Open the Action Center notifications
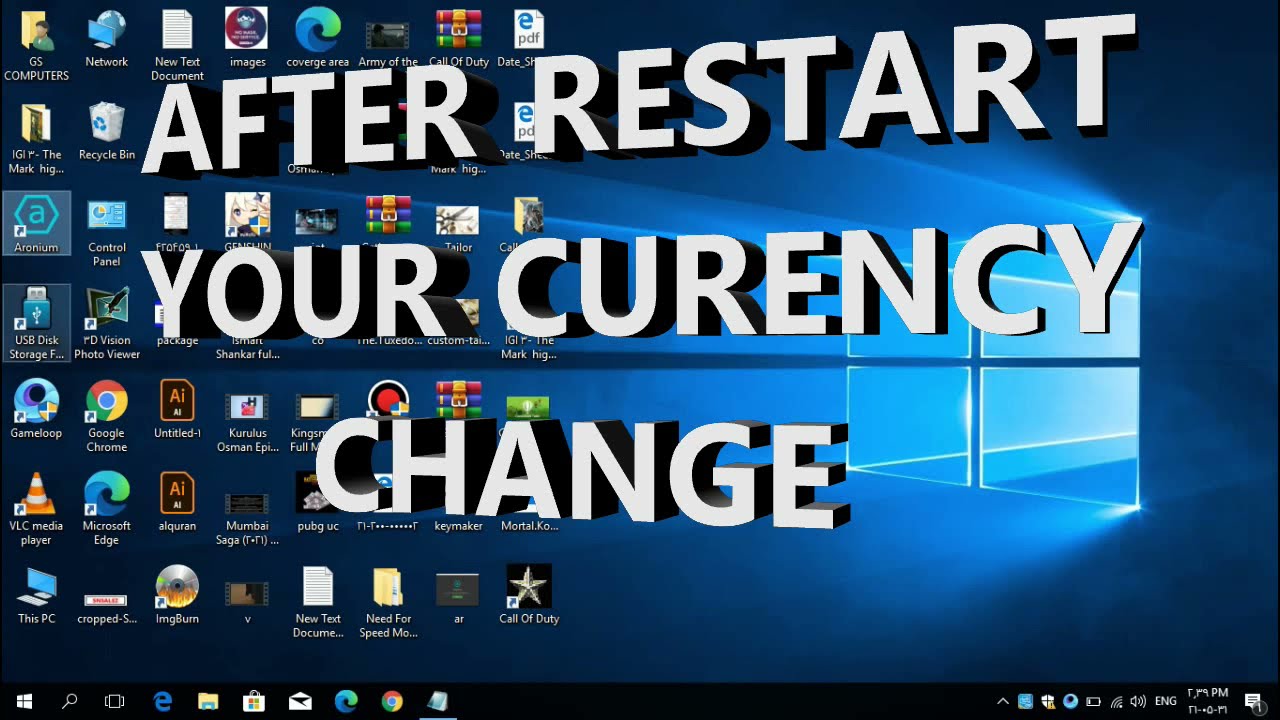1280x720 pixels. point(1252,701)
